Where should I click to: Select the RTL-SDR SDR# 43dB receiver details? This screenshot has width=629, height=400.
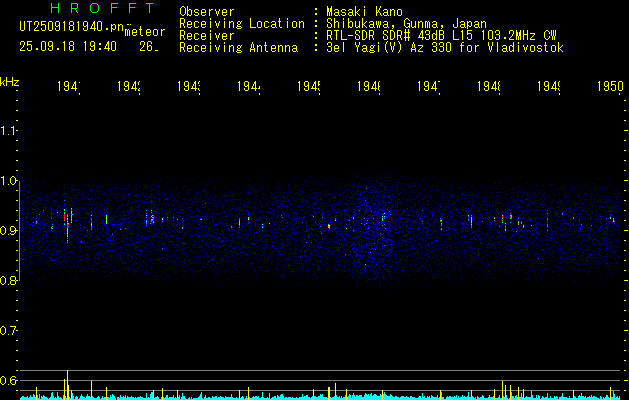click(x=441, y=36)
